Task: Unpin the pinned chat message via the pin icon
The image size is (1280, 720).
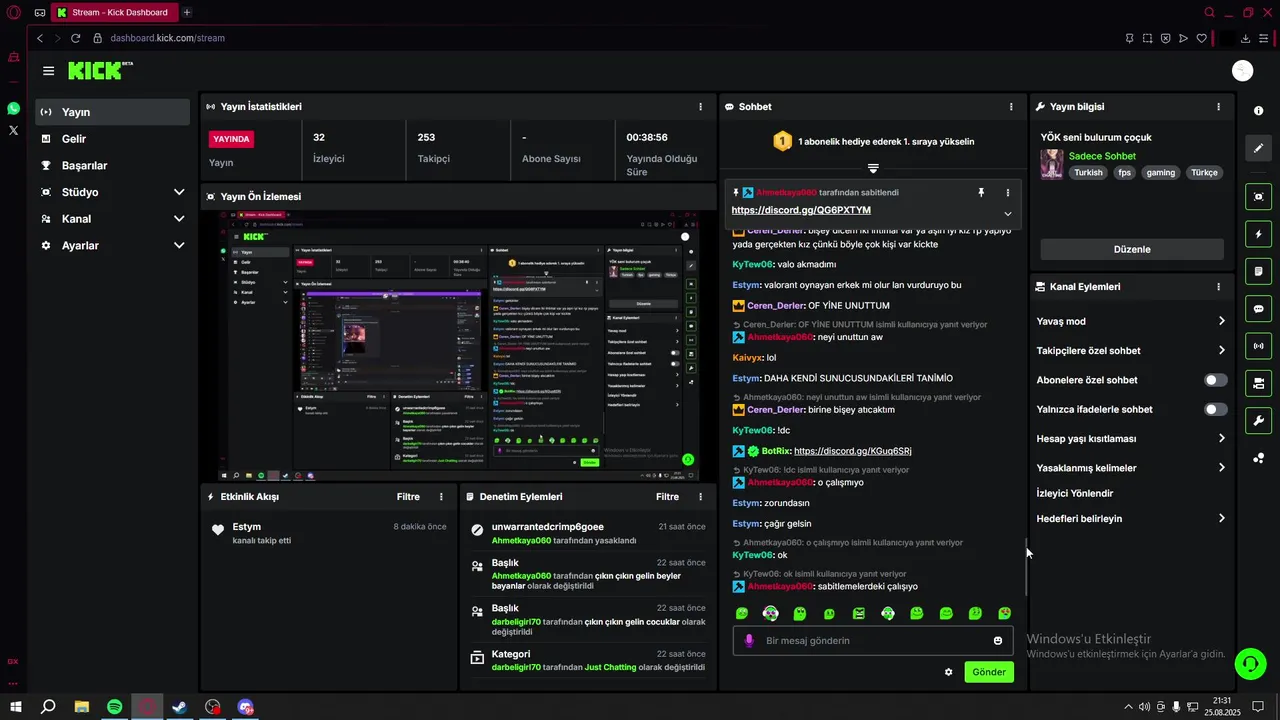Action: (x=981, y=192)
